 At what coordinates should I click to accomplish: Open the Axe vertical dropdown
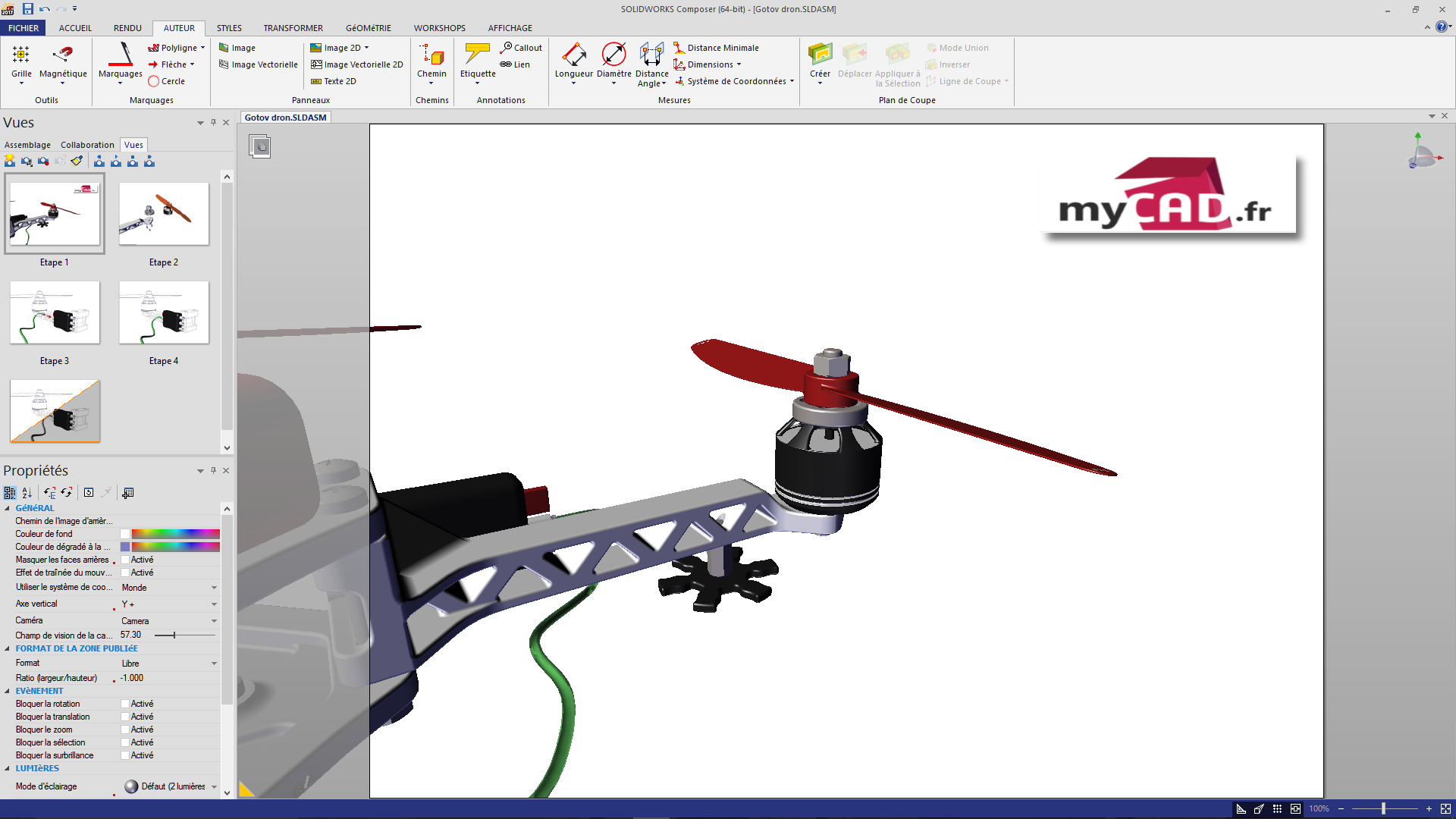tap(214, 604)
